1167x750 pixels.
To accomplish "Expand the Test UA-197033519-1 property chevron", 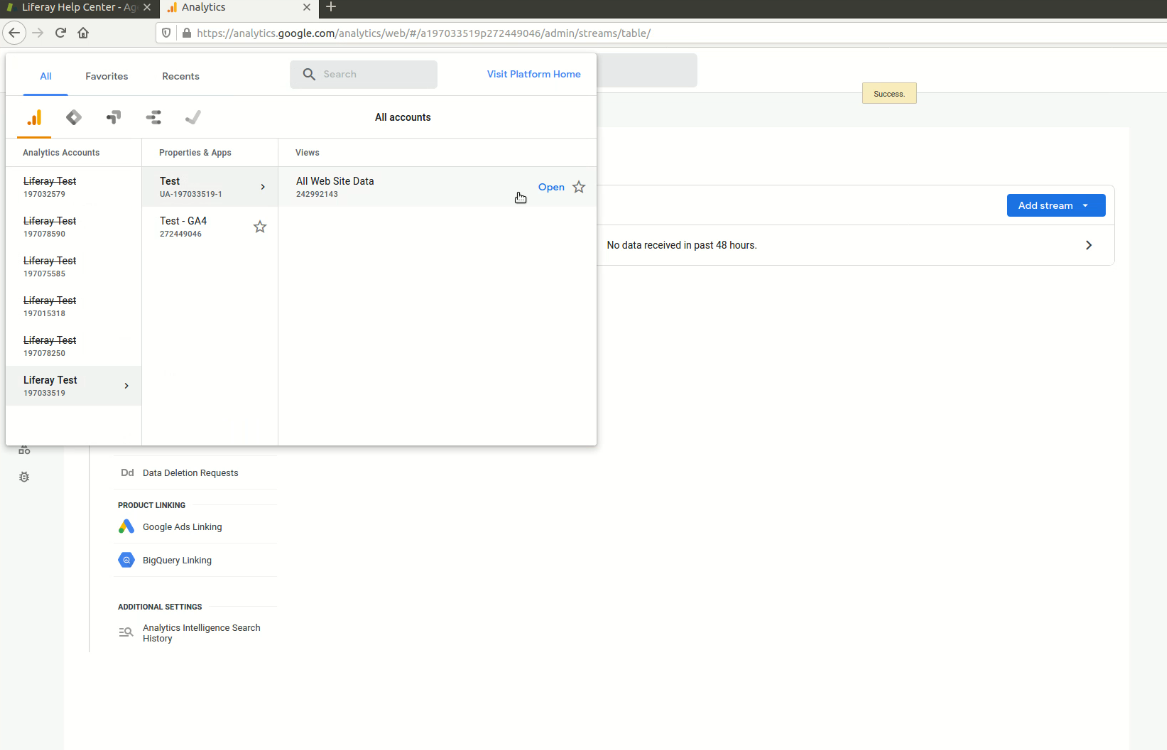I will 263,188.
